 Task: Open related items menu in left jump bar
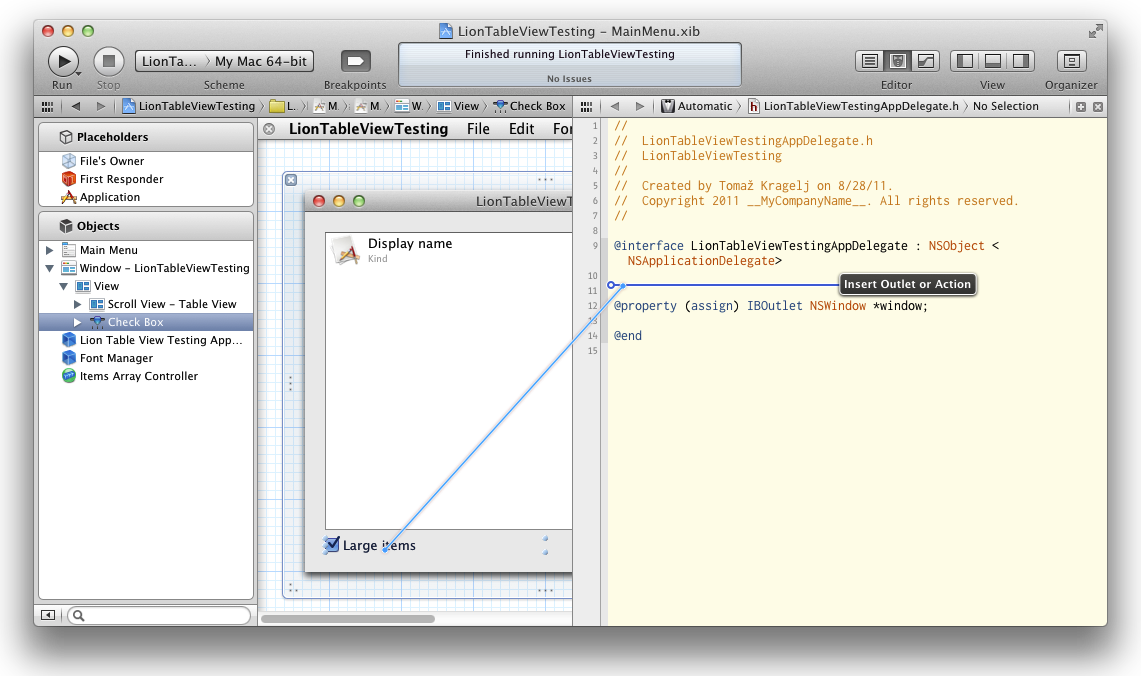pos(47,106)
